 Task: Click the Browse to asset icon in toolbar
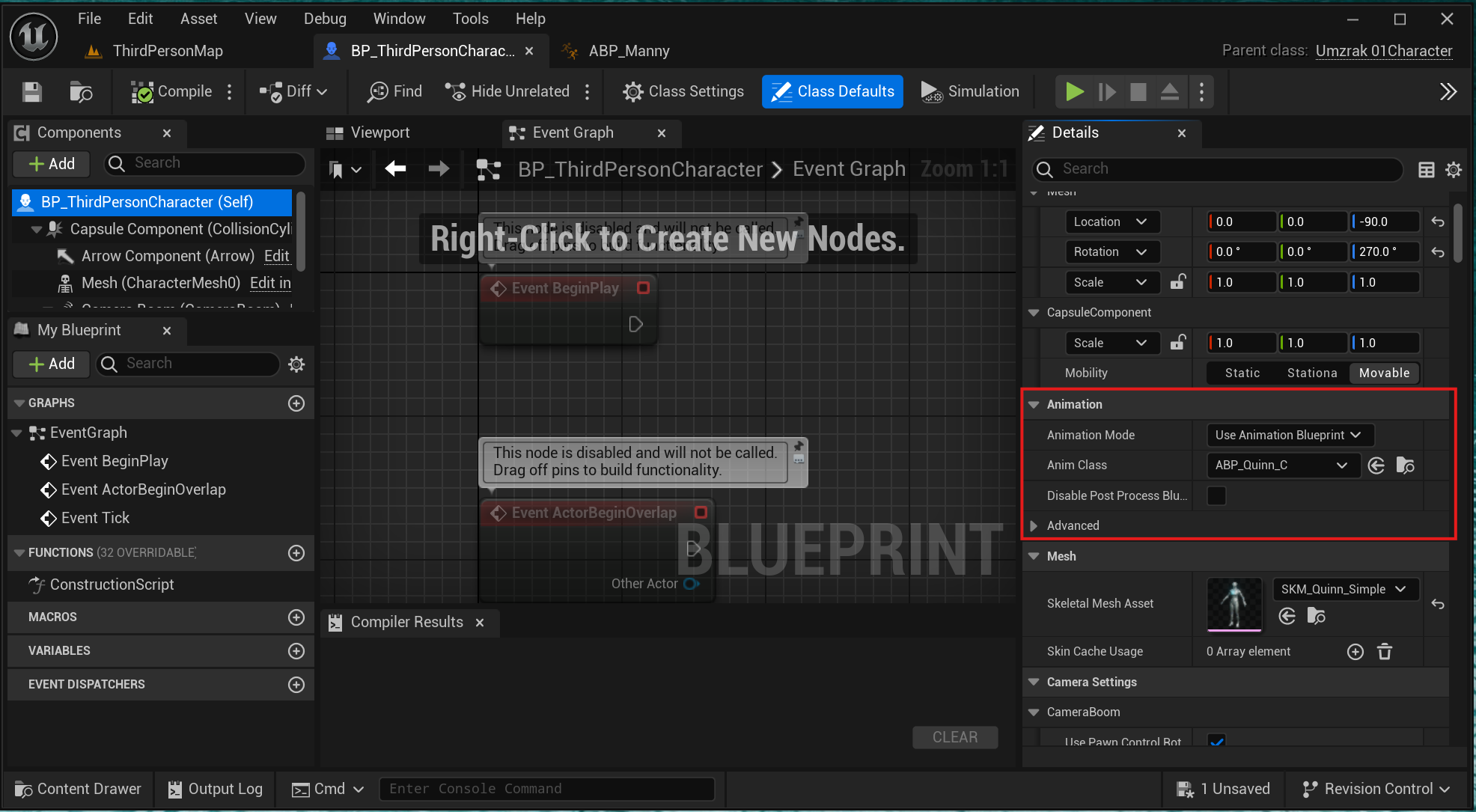click(81, 91)
